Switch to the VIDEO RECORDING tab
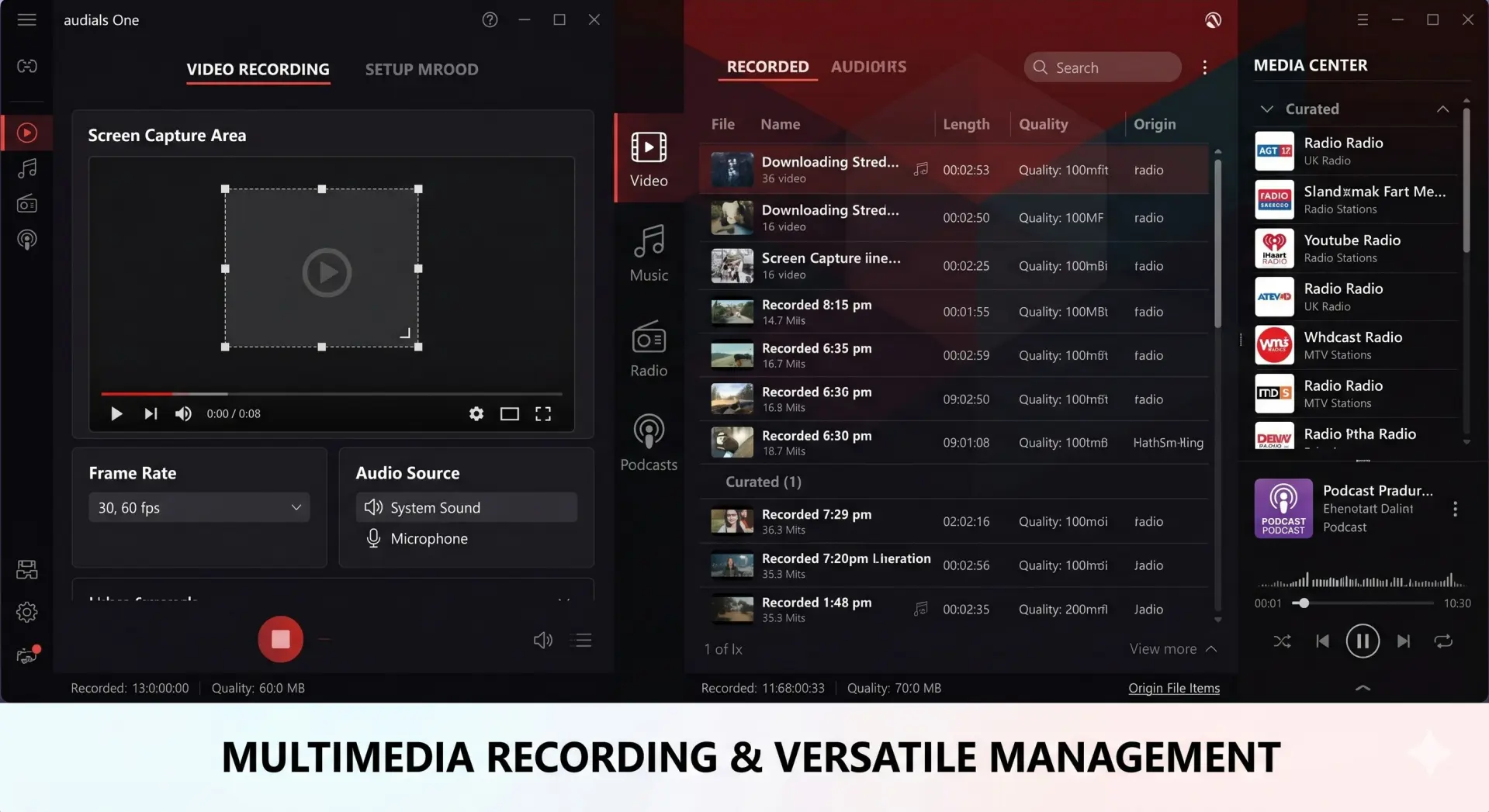Screen dimensions: 1489x812 pyautogui.click(x=258, y=69)
